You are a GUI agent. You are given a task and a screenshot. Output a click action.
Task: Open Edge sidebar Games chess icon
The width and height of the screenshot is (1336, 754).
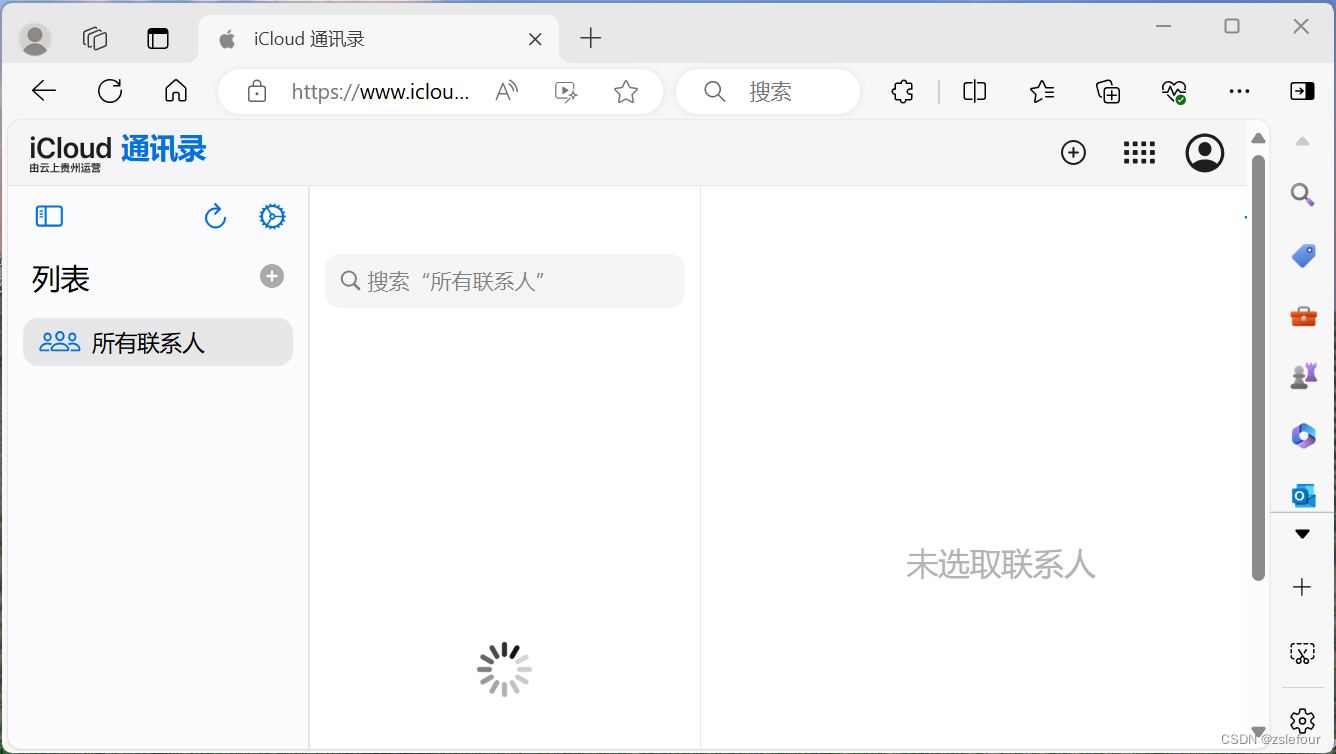1303,376
